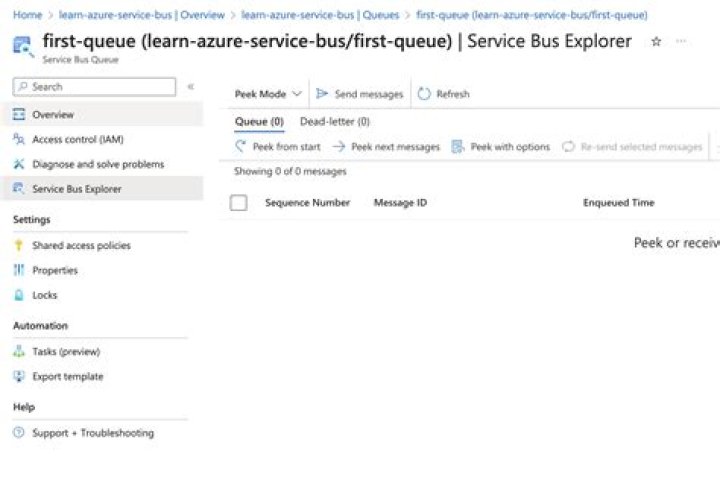Click the Peek next messages label
The height and width of the screenshot is (498, 720).
tap(395, 147)
